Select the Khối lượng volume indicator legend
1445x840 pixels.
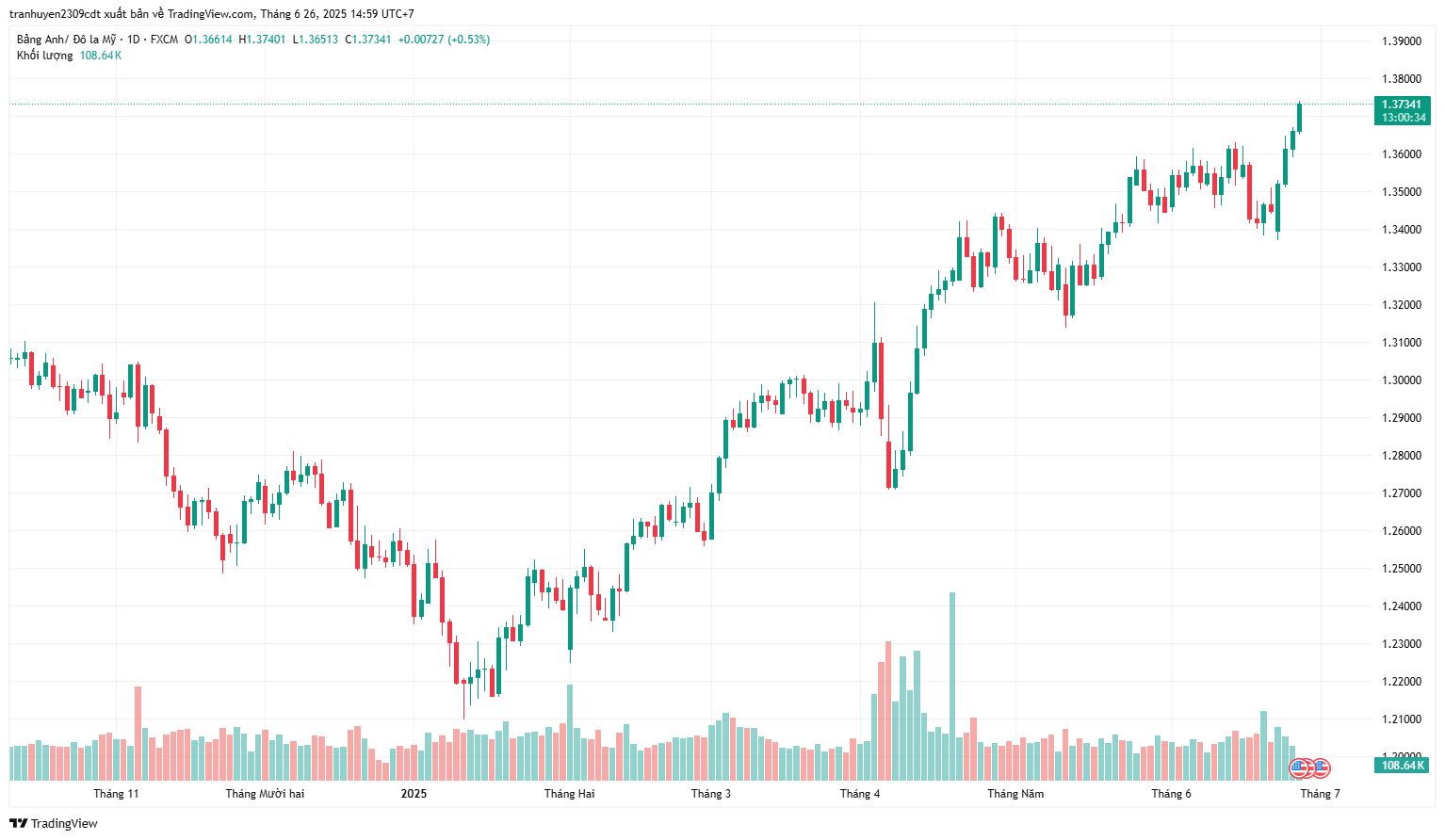(x=44, y=56)
